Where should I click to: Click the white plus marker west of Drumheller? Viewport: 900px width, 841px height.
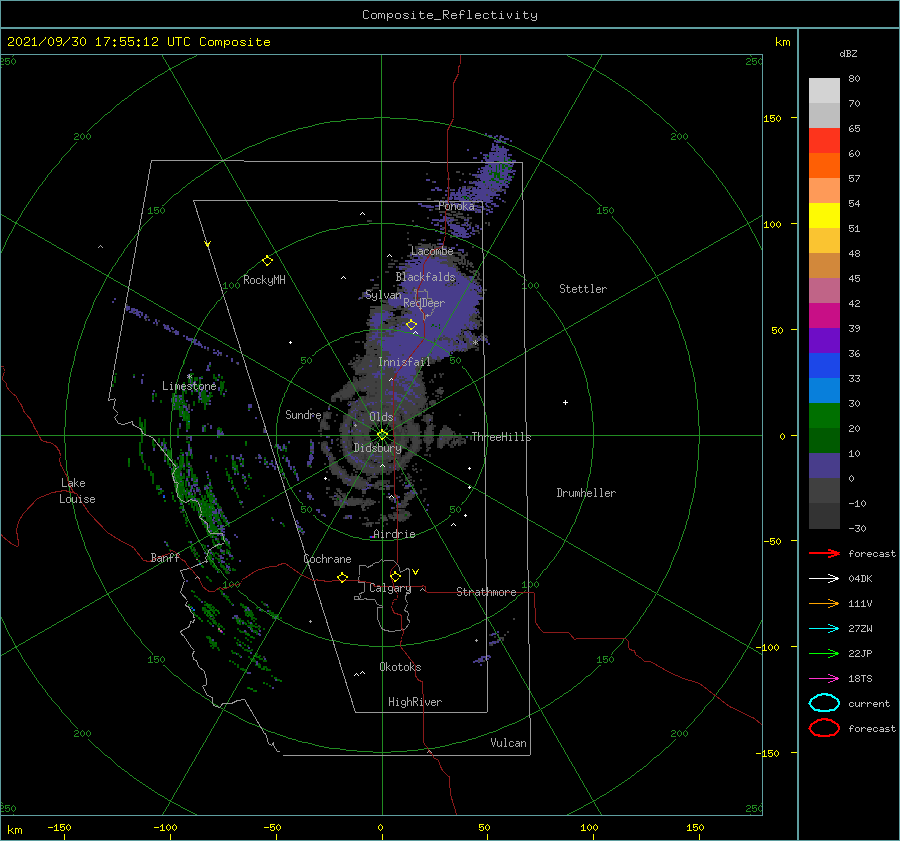tap(565, 402)
